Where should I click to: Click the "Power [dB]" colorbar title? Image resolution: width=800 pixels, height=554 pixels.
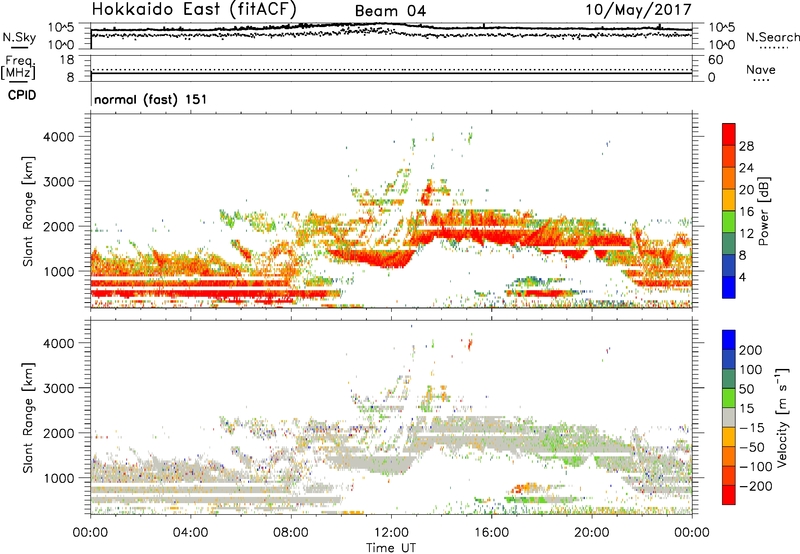click(x=764, y=211)
